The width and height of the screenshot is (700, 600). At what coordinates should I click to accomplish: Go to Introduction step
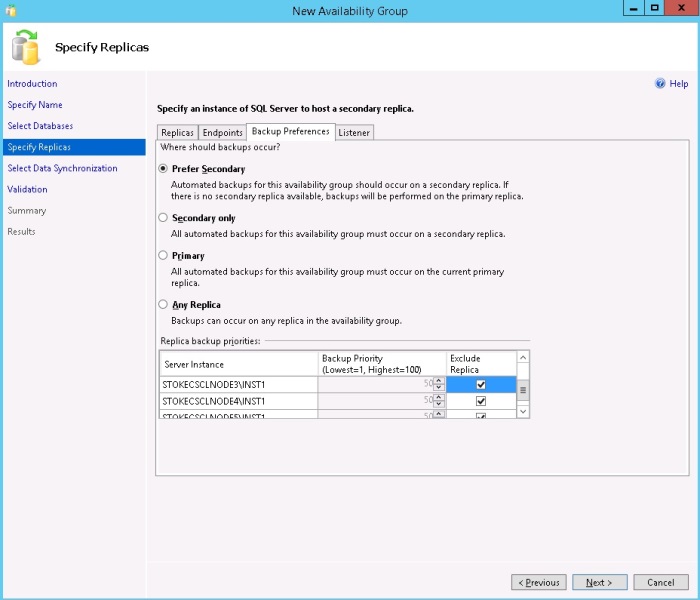pos(32,83)
